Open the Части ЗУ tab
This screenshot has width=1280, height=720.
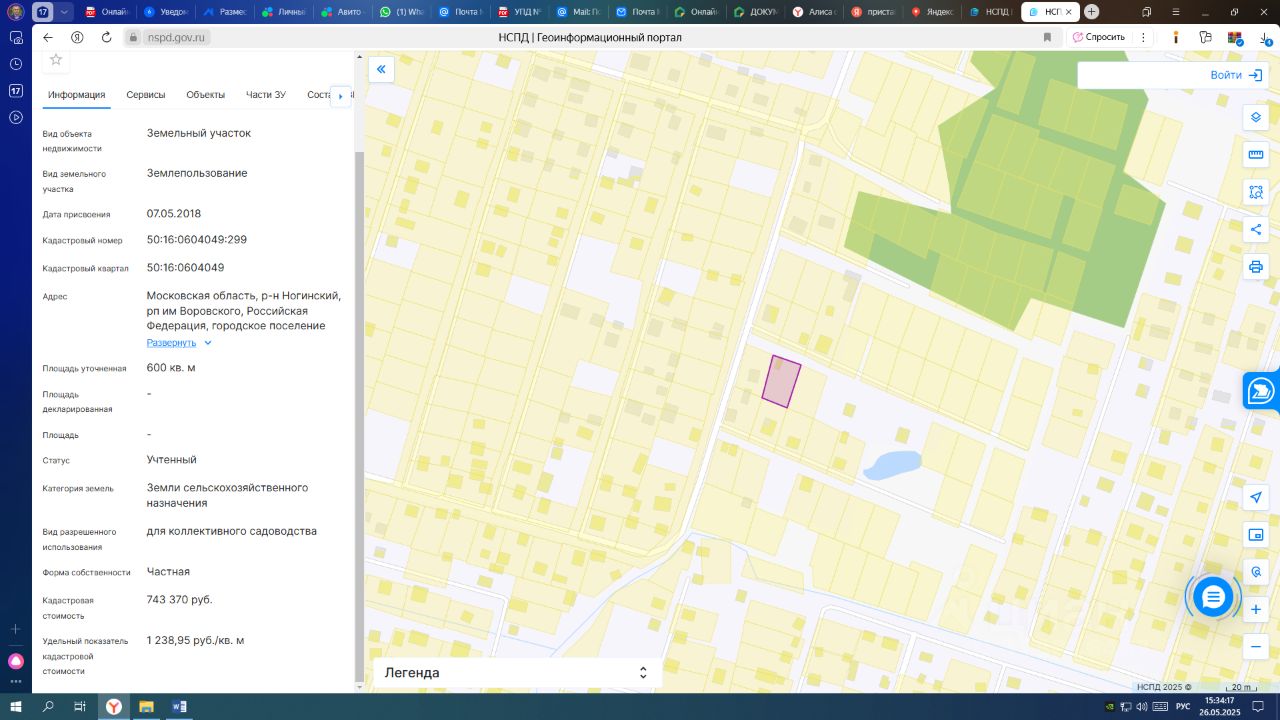tap(266, 95)
